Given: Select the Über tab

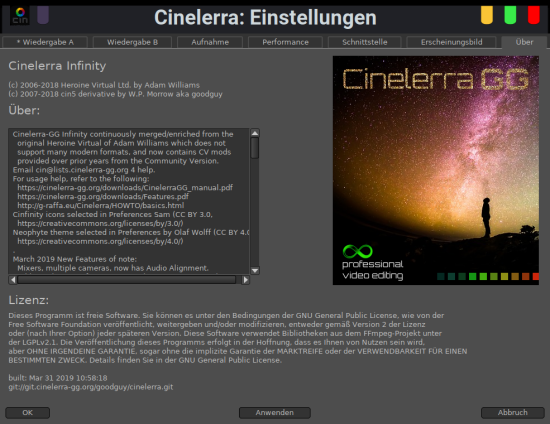Looking at the screenshot, I should pos(524,42).
